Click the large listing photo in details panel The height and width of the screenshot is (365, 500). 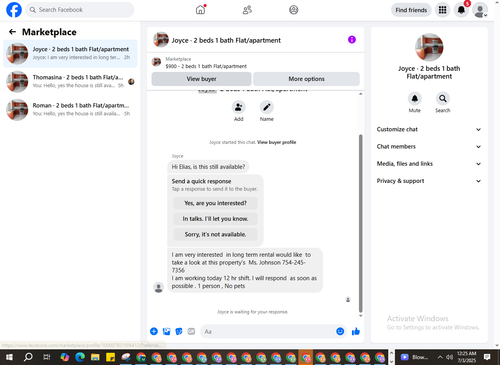[x=429, y=47]
